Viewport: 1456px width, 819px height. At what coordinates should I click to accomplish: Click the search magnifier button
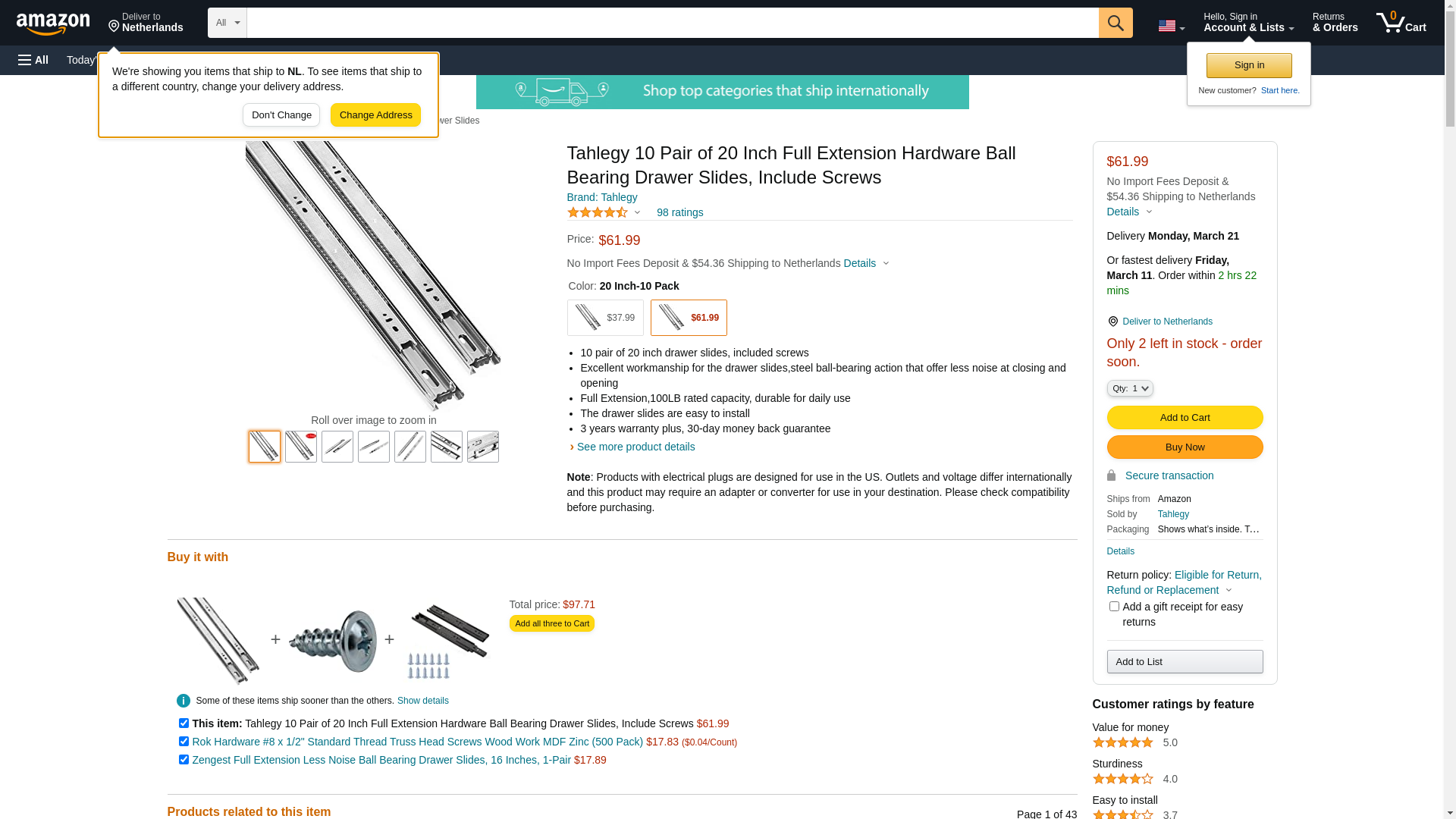click(1115, 23)
